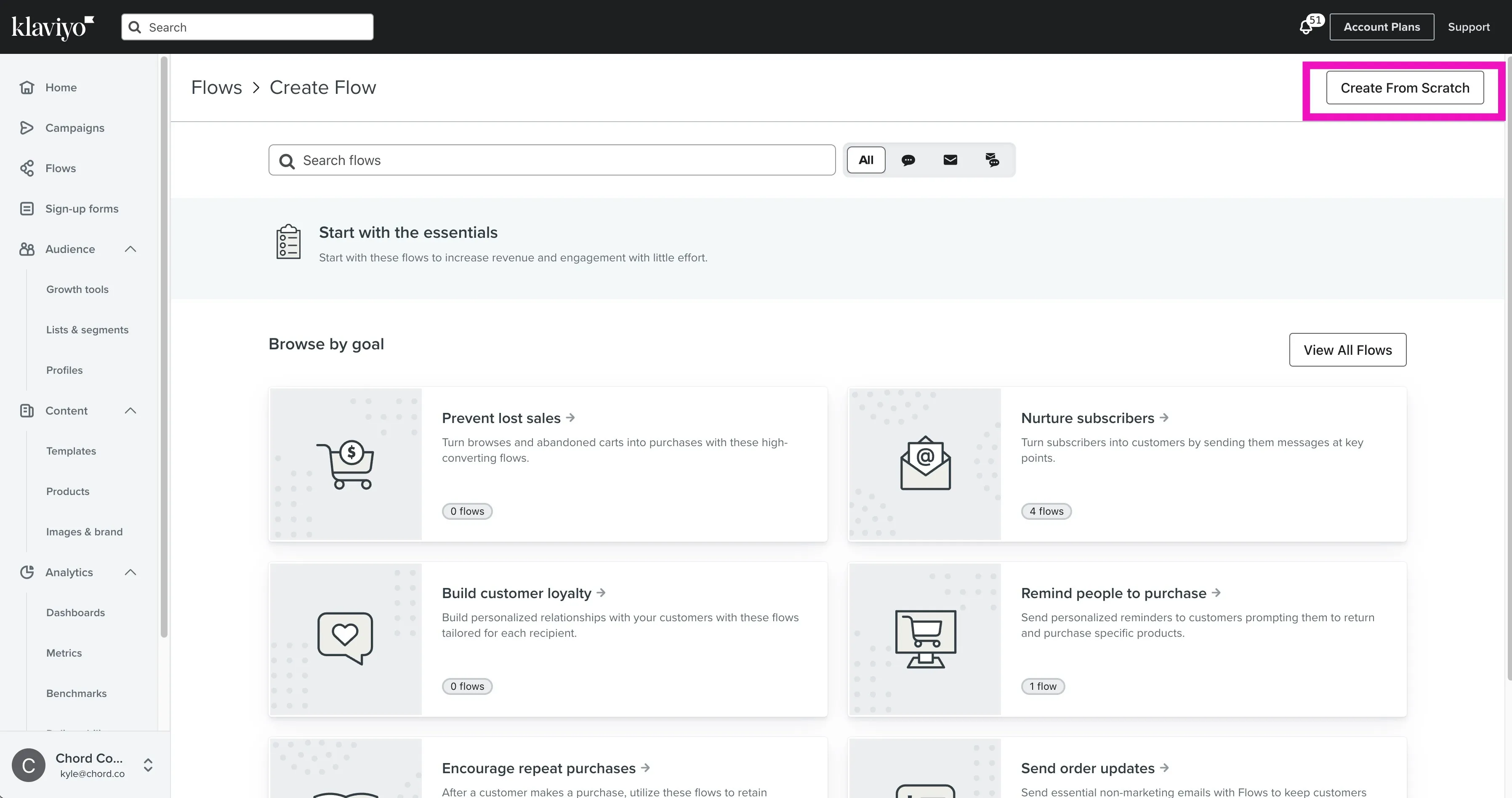Click Account Plans button
The image size is (1512, 798).
[1382, 27]
